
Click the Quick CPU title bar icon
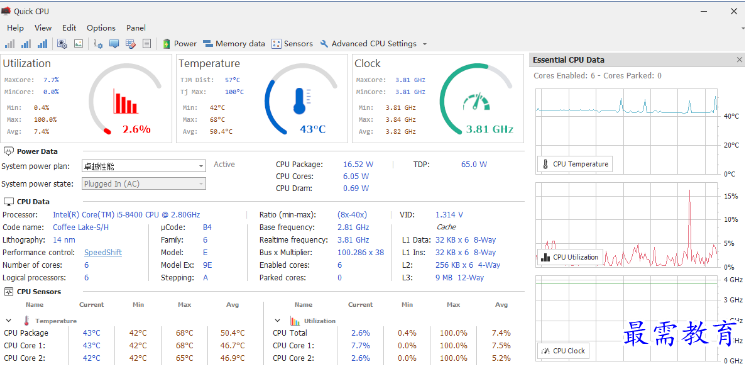tap(6, 10)
